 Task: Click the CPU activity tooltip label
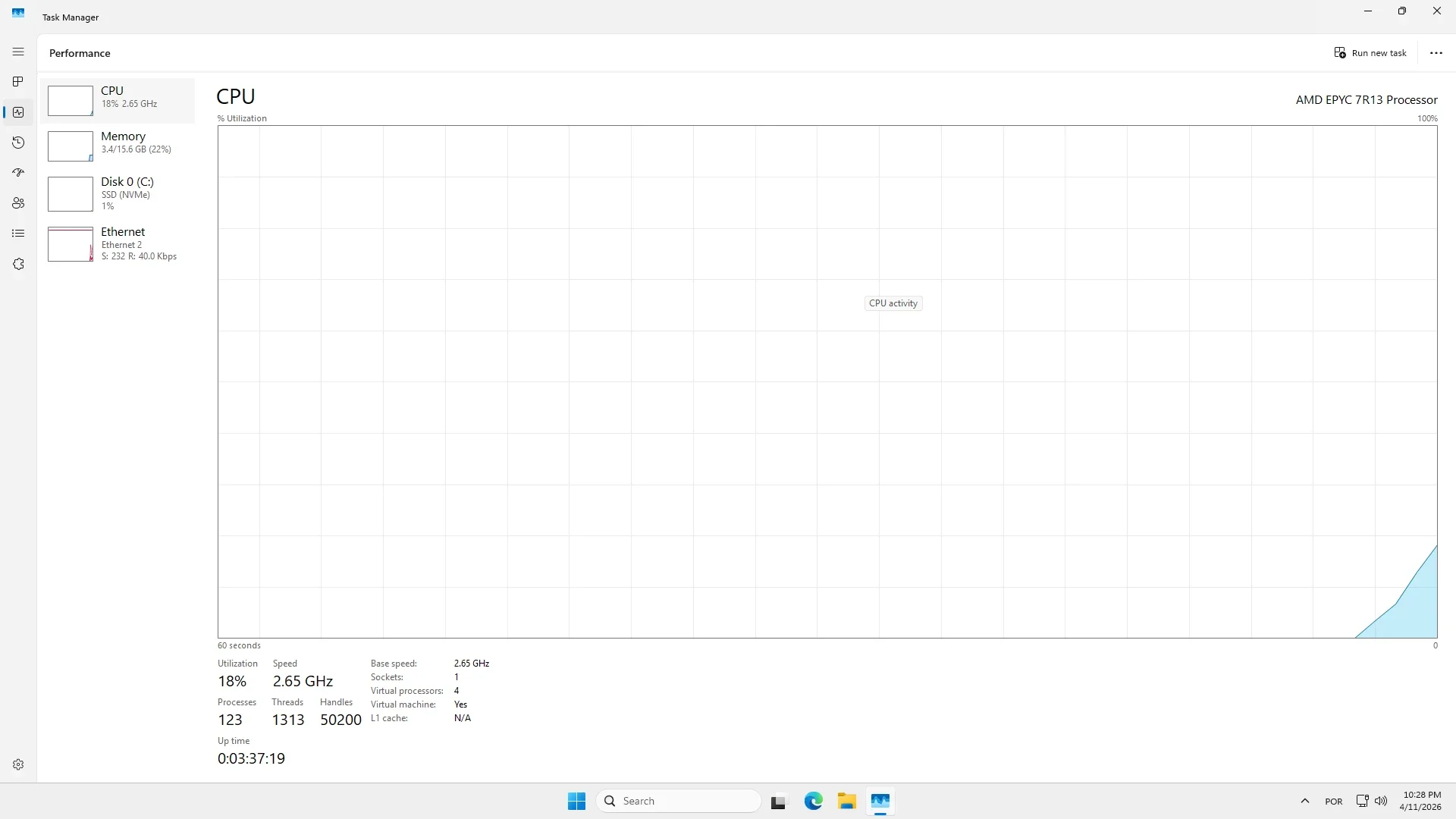click(893, 303)
